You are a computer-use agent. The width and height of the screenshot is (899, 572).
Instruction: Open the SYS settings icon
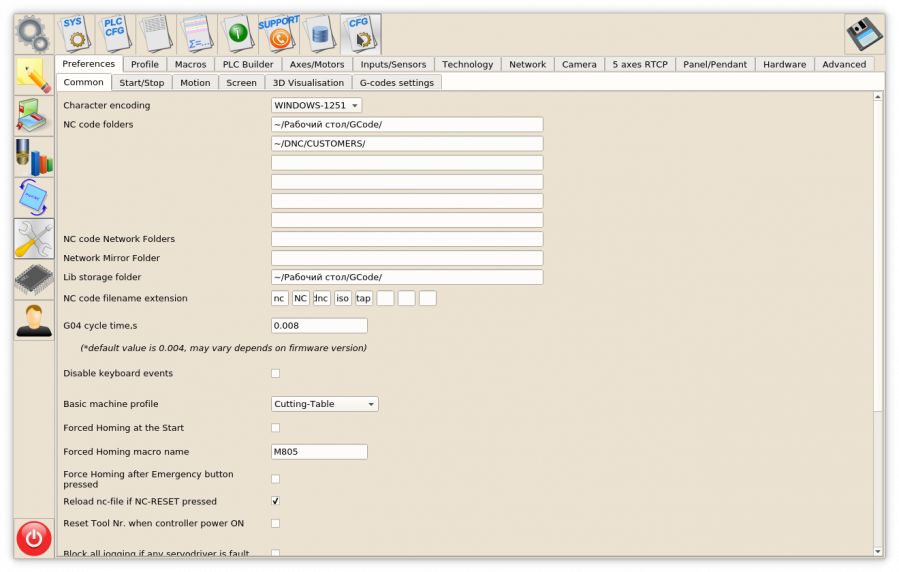pyautogui.click(x=74, y=33)
